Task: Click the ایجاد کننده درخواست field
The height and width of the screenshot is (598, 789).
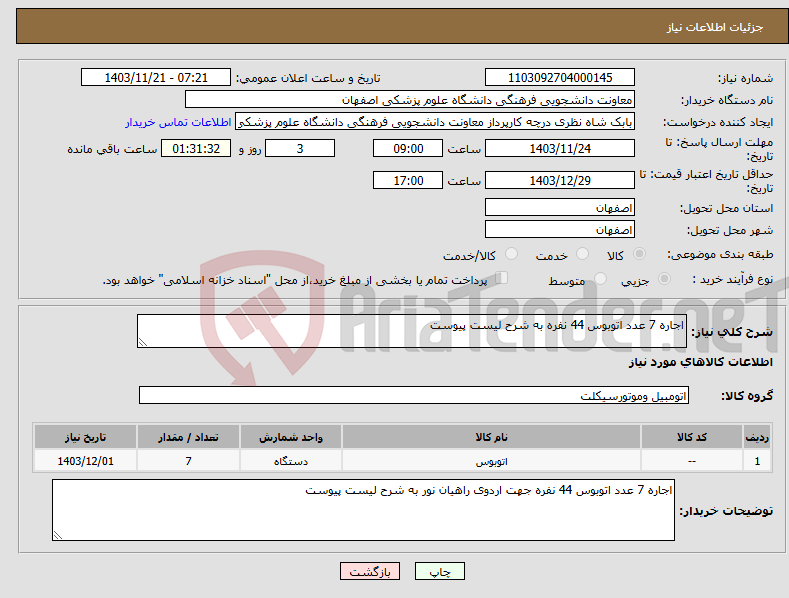Action: pos(435,122)
